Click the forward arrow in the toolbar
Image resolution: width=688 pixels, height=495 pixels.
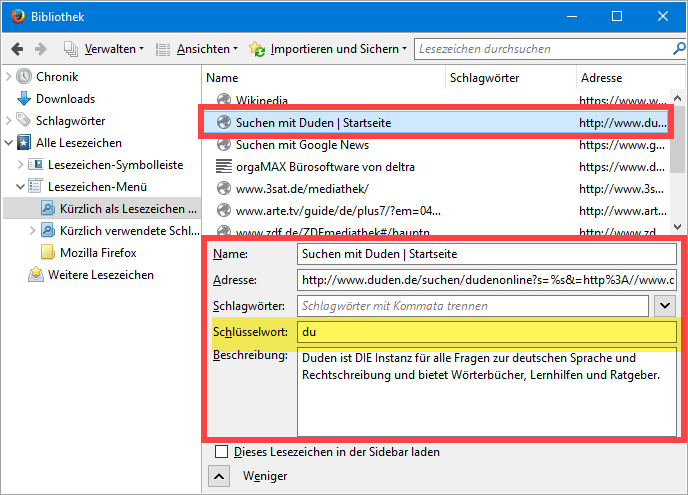pyautogui.click(x=40, y=49)
